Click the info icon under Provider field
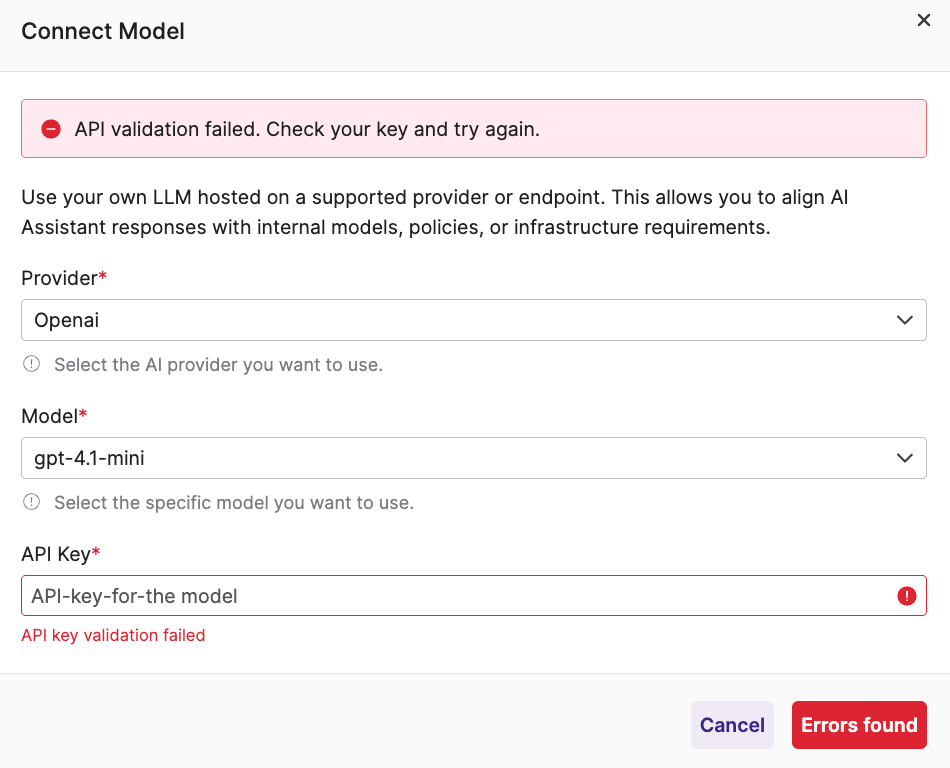950x768 pixels. (32, 365)
